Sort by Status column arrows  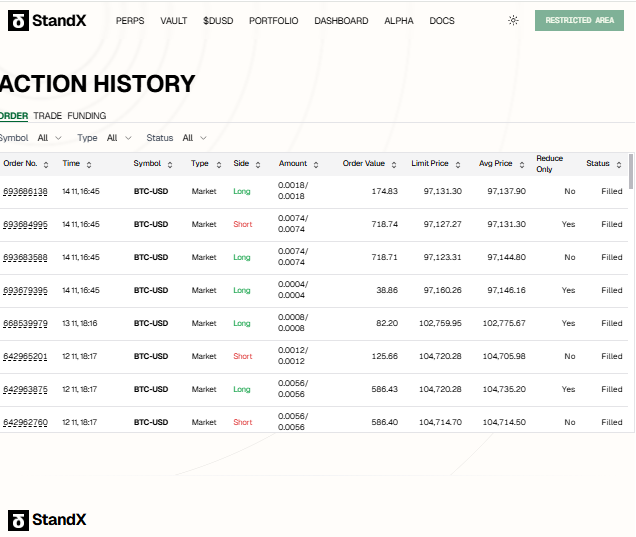tap(619, 164)
